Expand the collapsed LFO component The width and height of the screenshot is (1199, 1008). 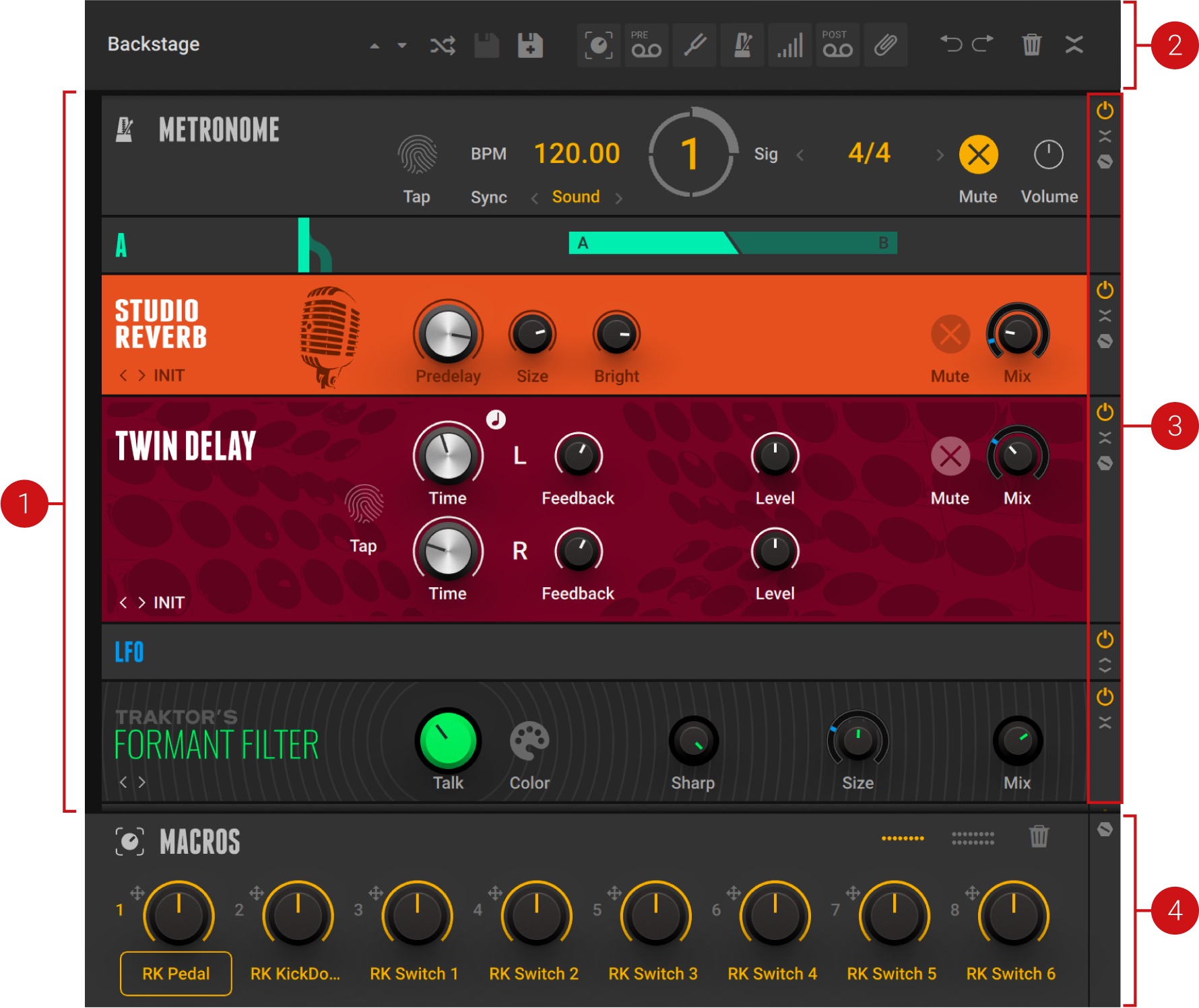coord(1105,665)
